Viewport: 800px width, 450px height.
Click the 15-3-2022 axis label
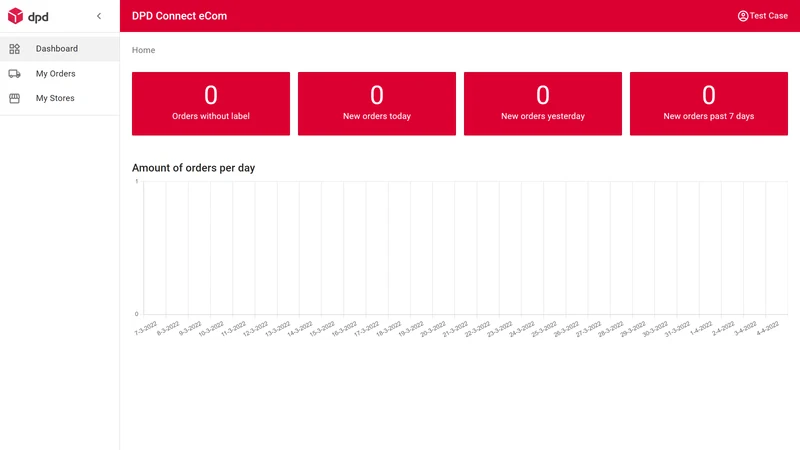(x=322, y=329)
